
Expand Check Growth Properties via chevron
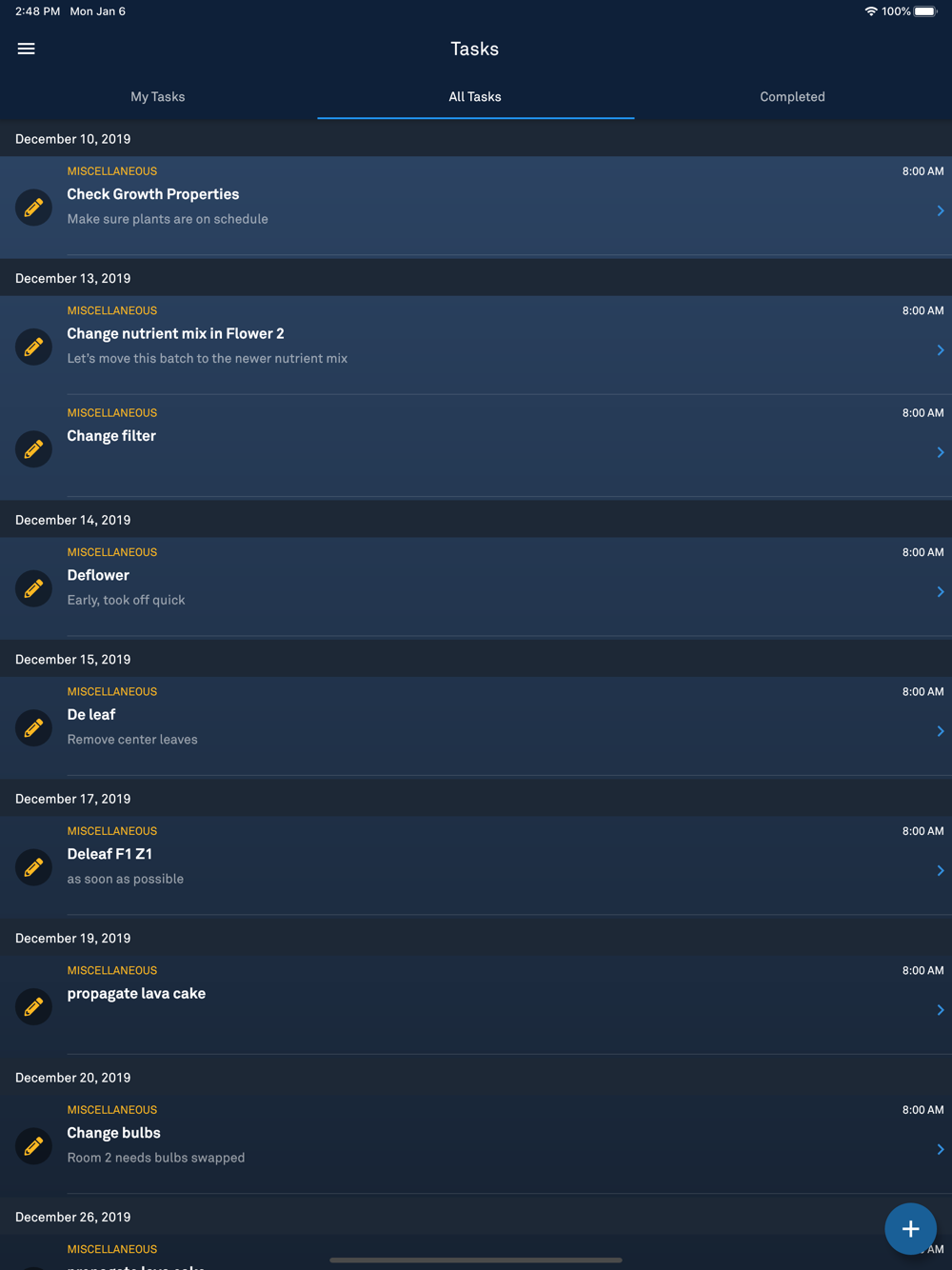click(941, 210)
